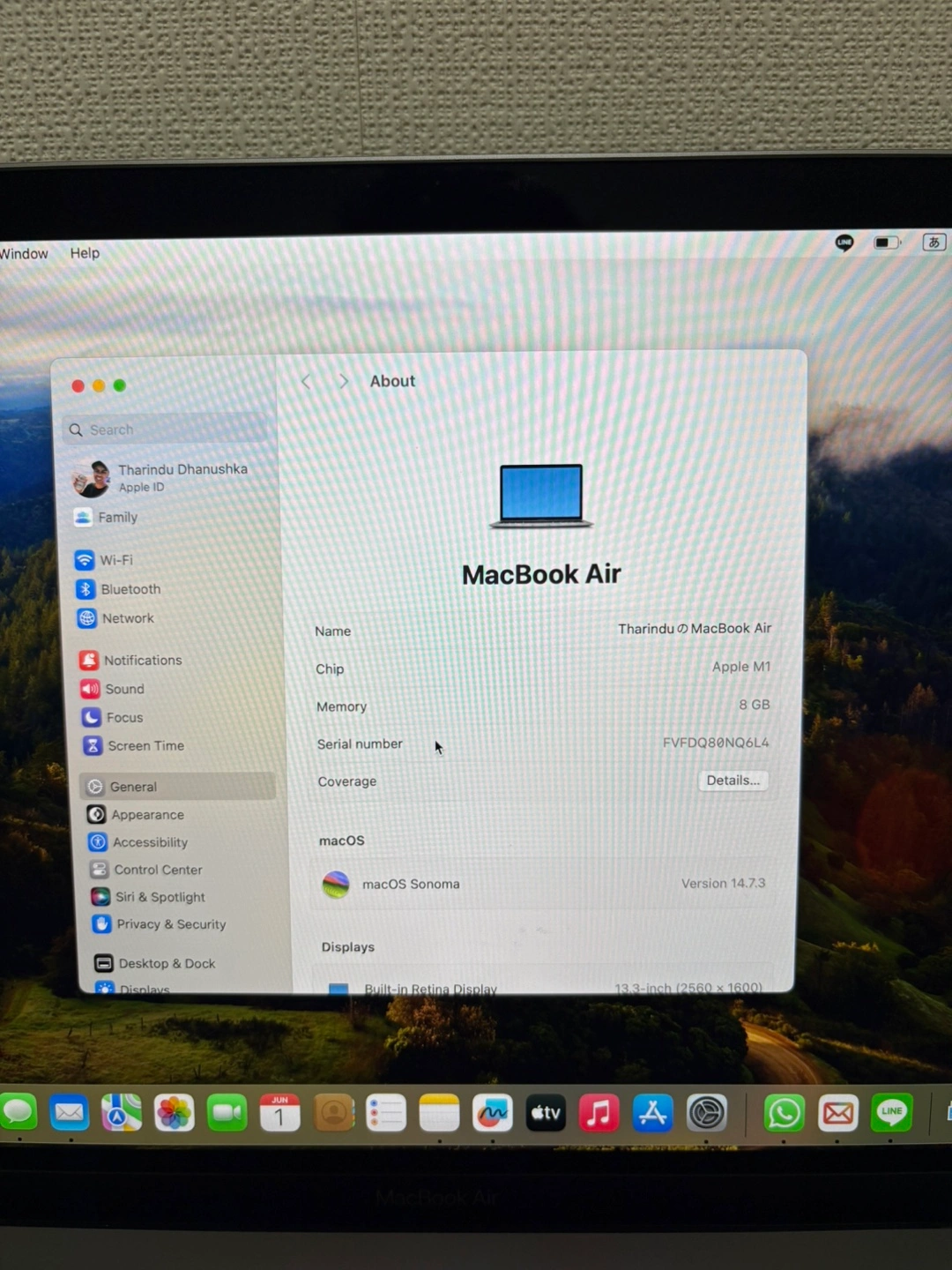Click the serial number FVFDQ80NQ6L4
Image resolution: width=952 pixels, height=1270 pixels.
[716, 743]
